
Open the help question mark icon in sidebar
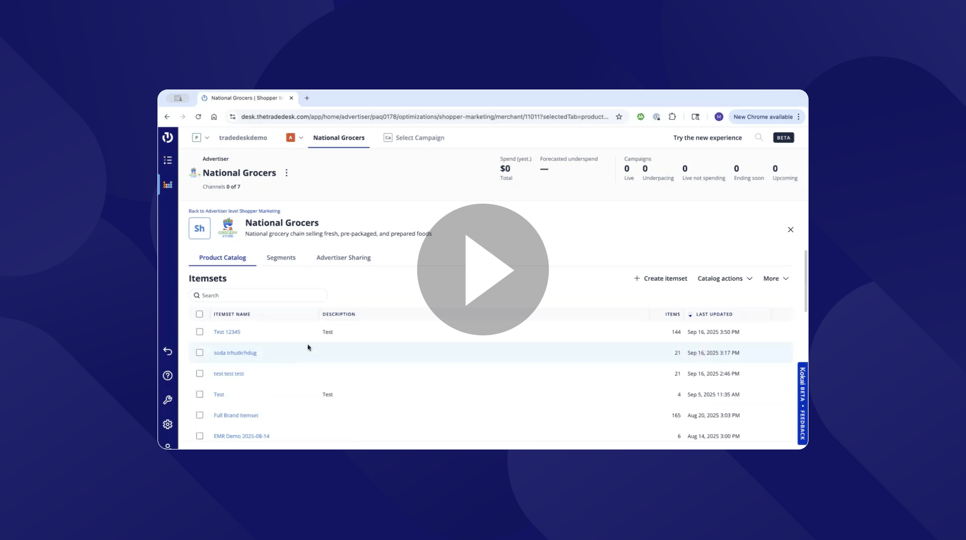[168, 376]
